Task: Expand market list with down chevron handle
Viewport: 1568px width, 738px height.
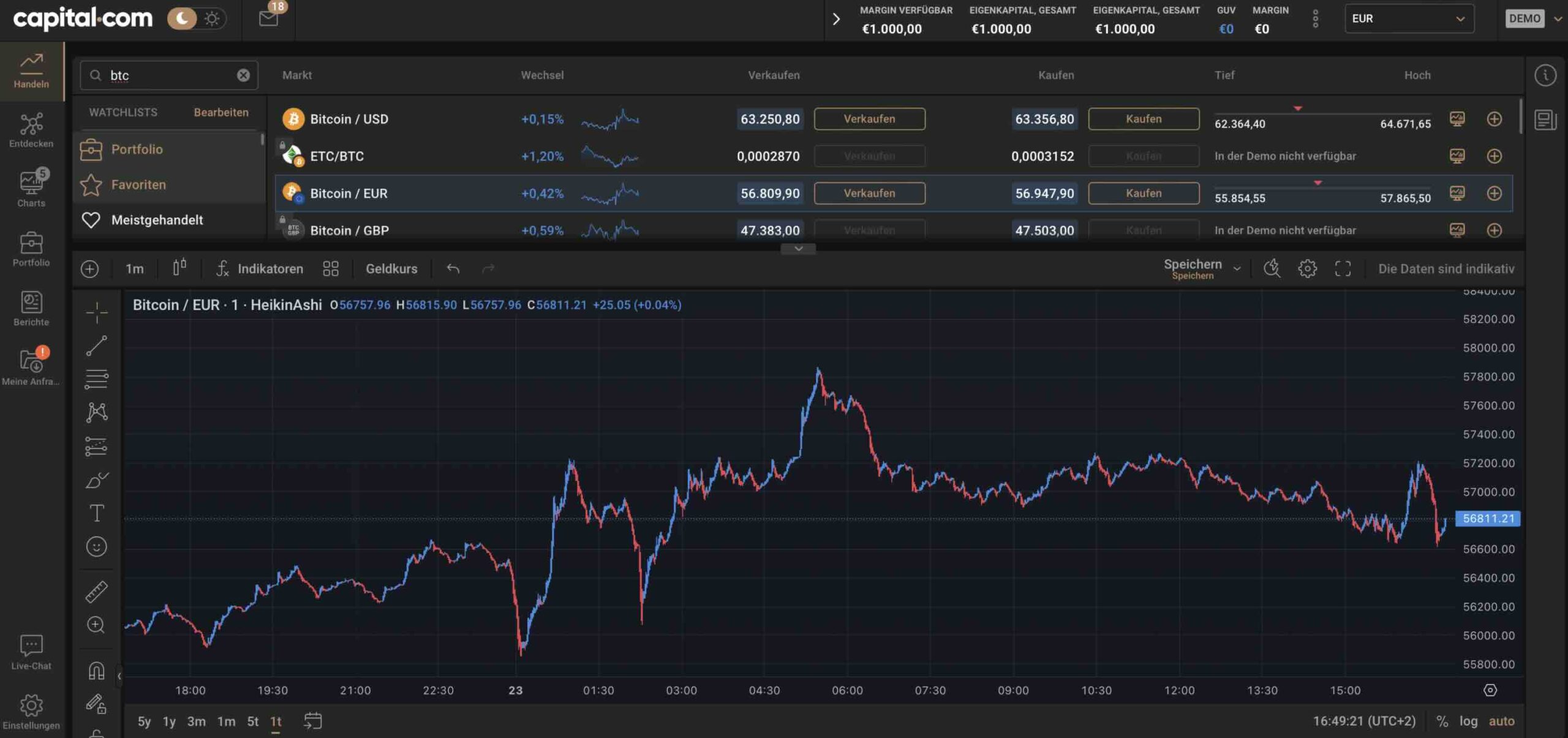Action: [798, 249]
